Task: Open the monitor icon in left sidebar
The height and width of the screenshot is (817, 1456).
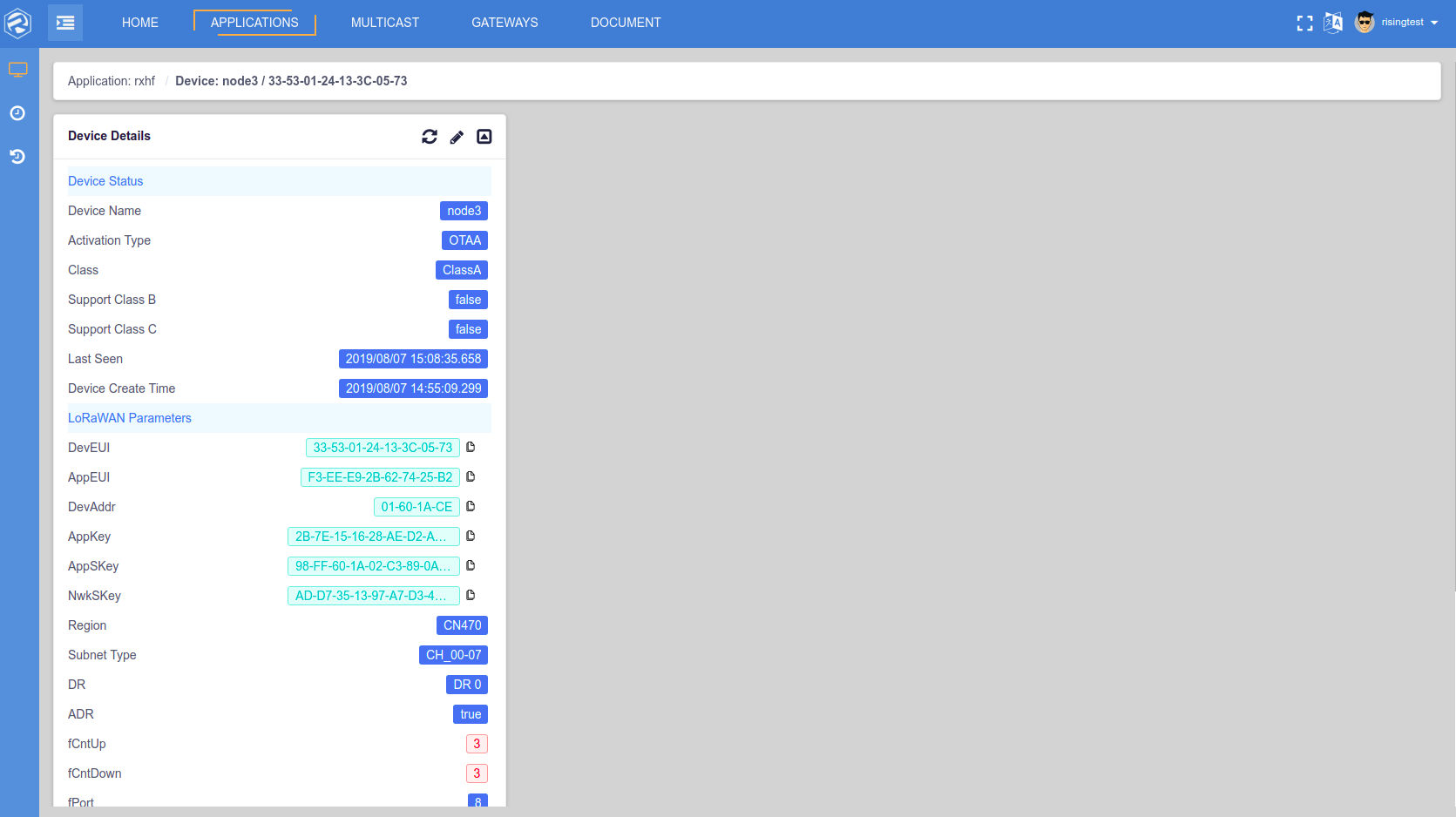Action: (18, 70)
